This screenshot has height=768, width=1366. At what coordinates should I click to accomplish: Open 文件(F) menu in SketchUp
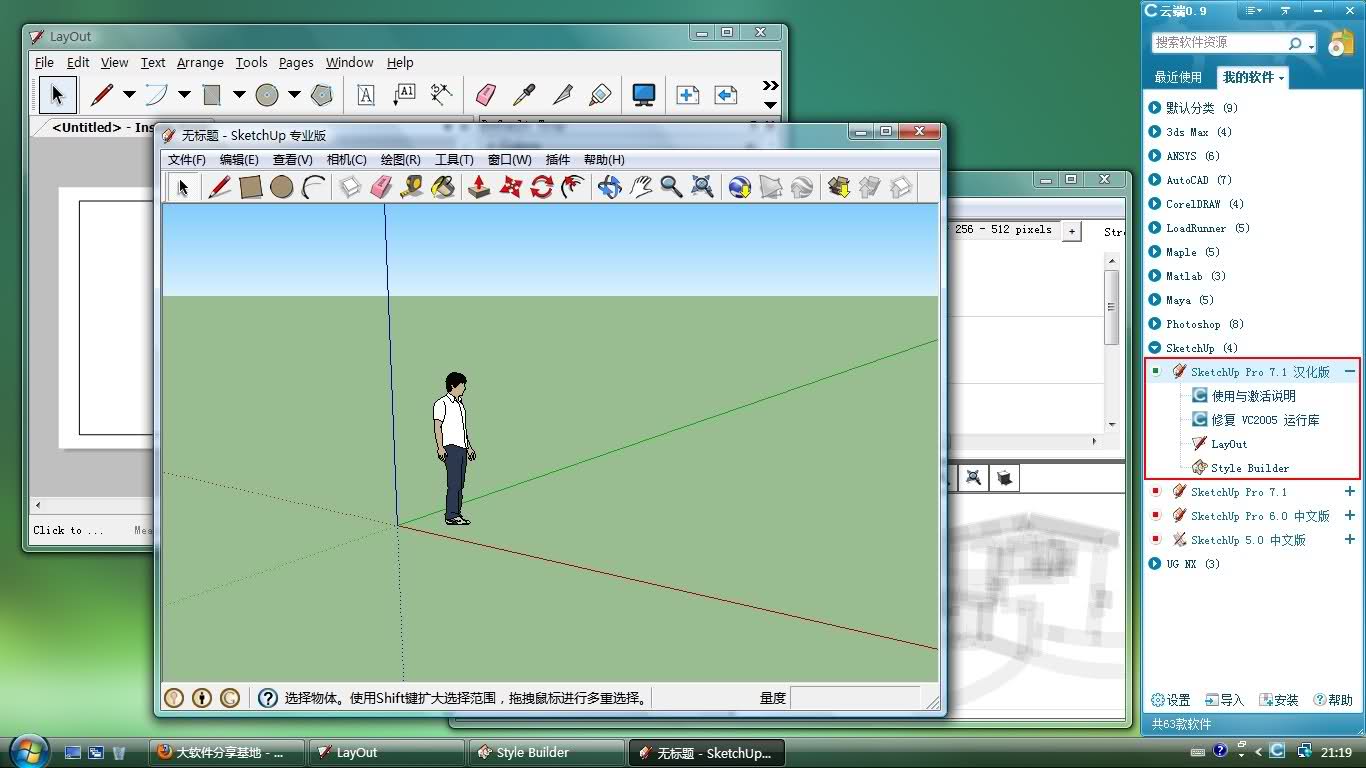[187, 160]
